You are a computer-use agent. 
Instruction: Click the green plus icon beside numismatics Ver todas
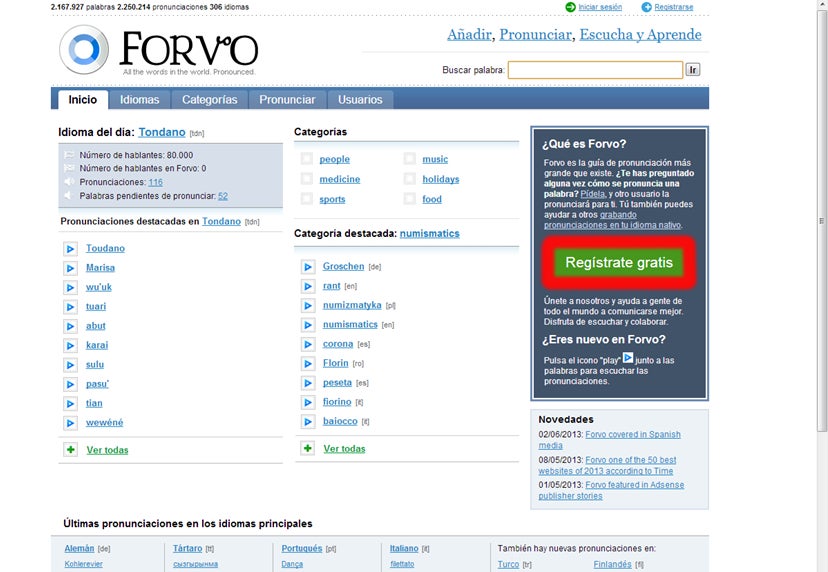pyautogui.click(x=308, y=448)
